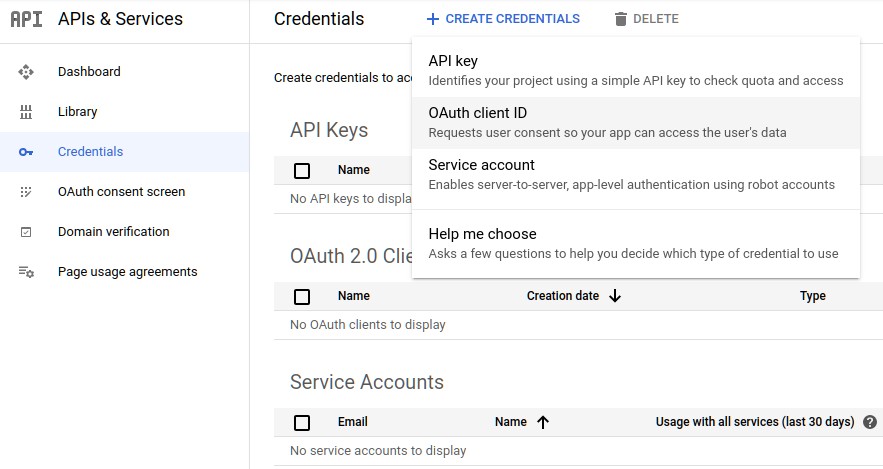Screen dimensions: 883x469
Task: Click the OAuth consent screen icon
Action: (26, 192)
